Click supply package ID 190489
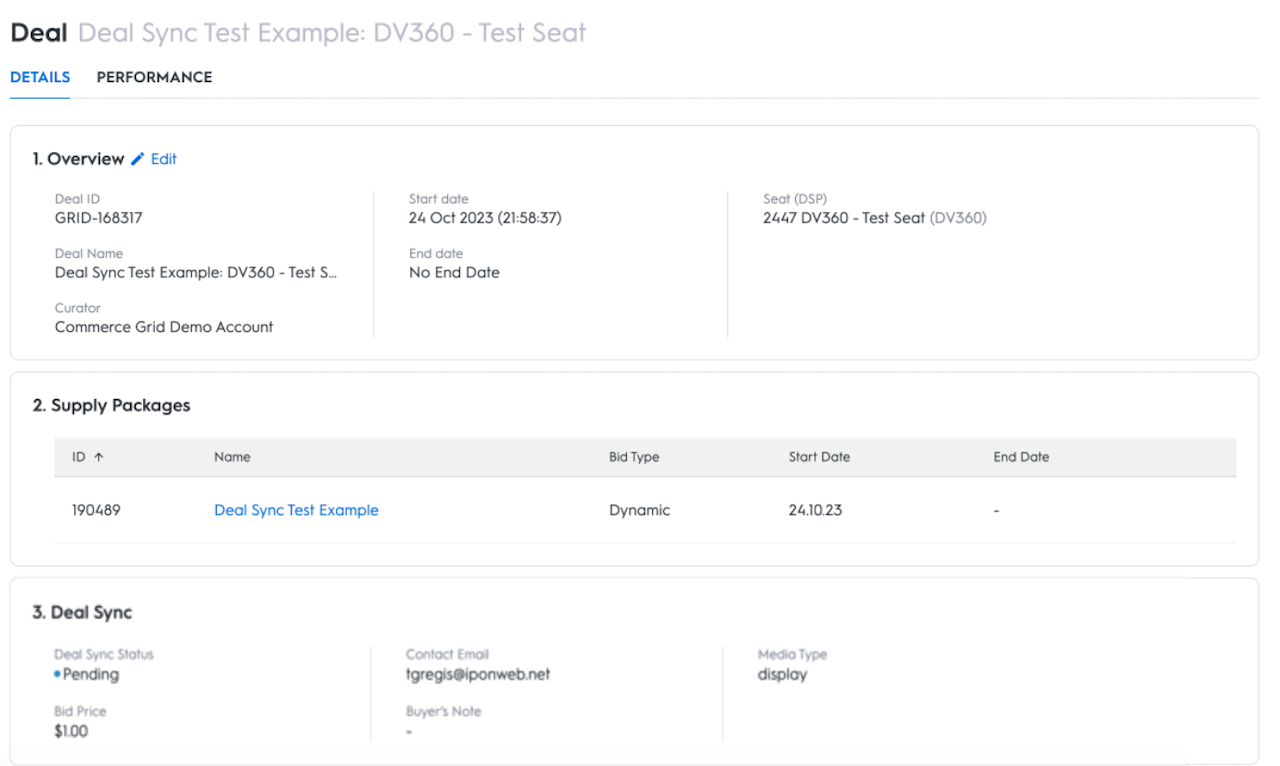The width and height of the screenshot is (1280, 766). point(96,510)
